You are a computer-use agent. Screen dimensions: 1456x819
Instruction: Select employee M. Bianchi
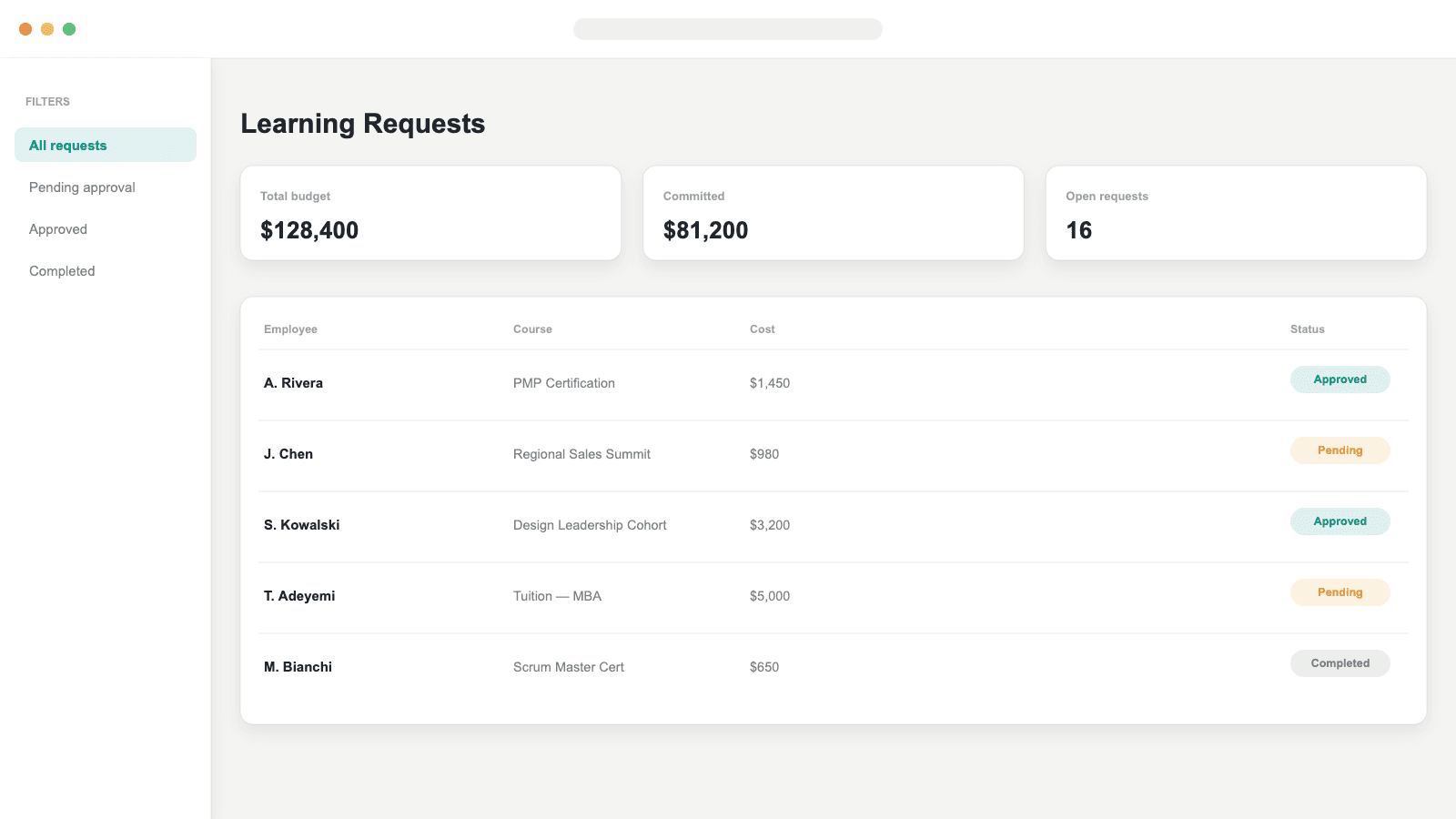pyautogui.click(x=298, y=667)
